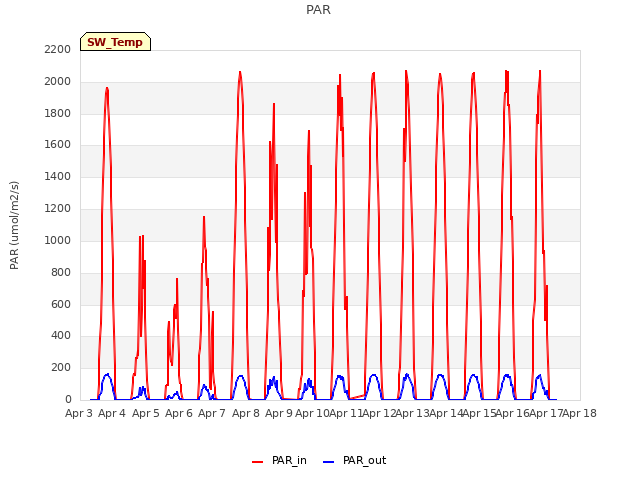Click the PAR (umol/m2/s) y-axis label
The width and height of the screenshot is (640, 480).
[14, 225]
